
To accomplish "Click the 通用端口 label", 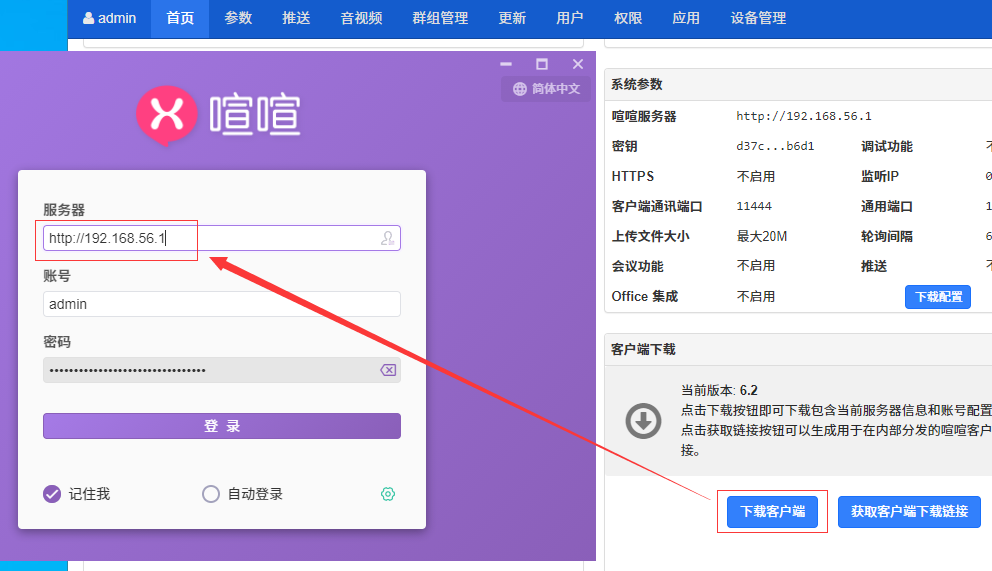I will pyautogui.click(x=886, y=206).
